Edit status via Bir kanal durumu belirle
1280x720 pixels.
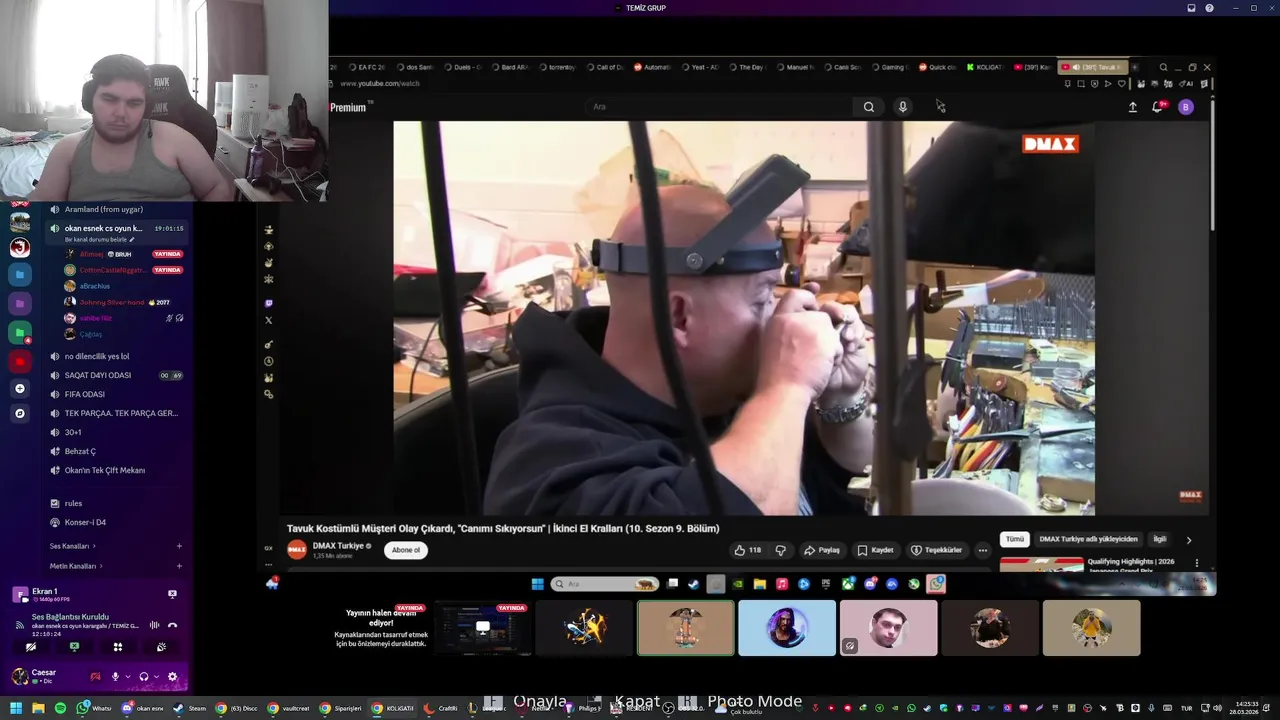[x=100, y=240]
